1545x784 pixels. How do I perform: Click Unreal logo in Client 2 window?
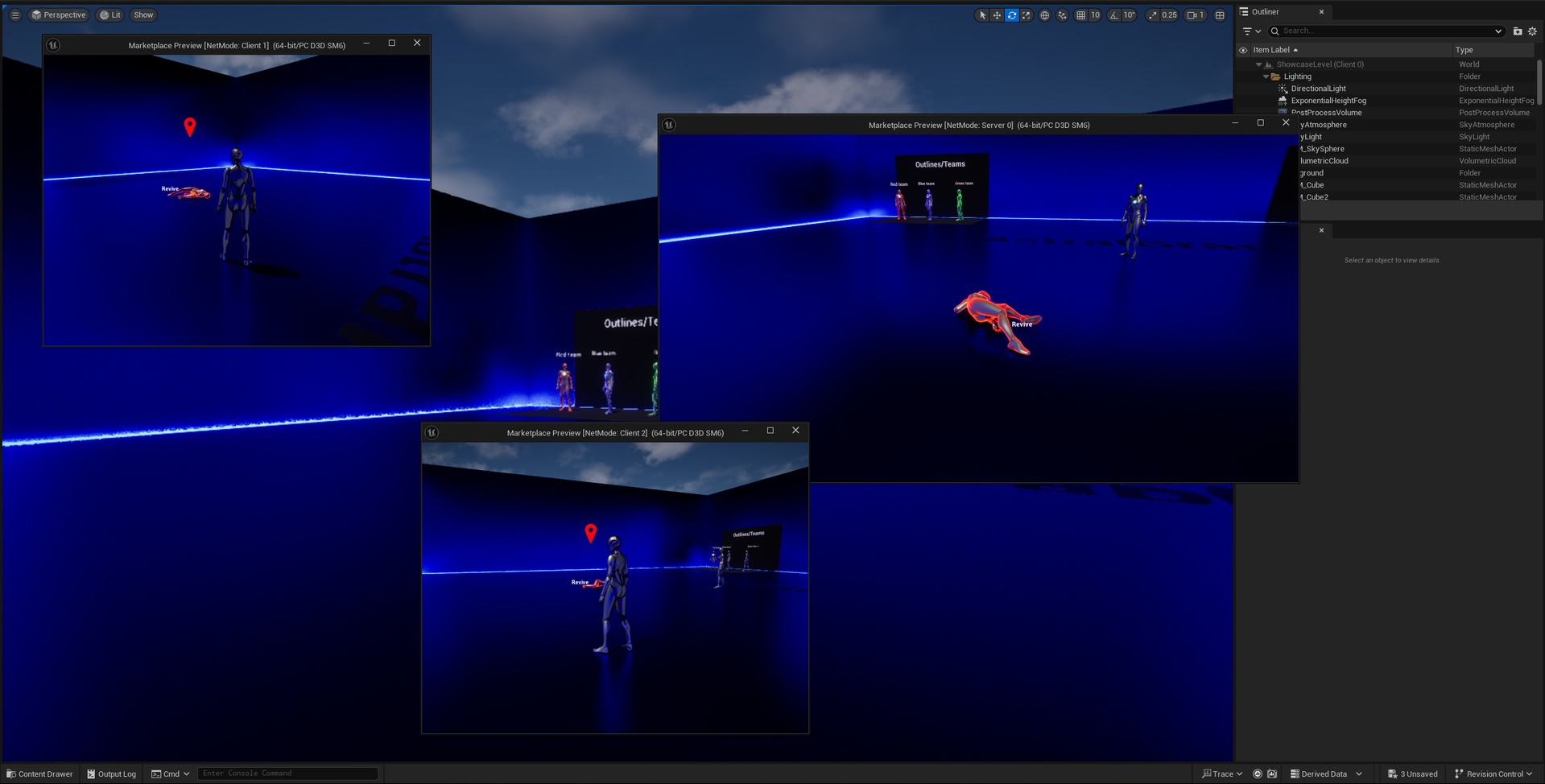[x=432, y=432]
